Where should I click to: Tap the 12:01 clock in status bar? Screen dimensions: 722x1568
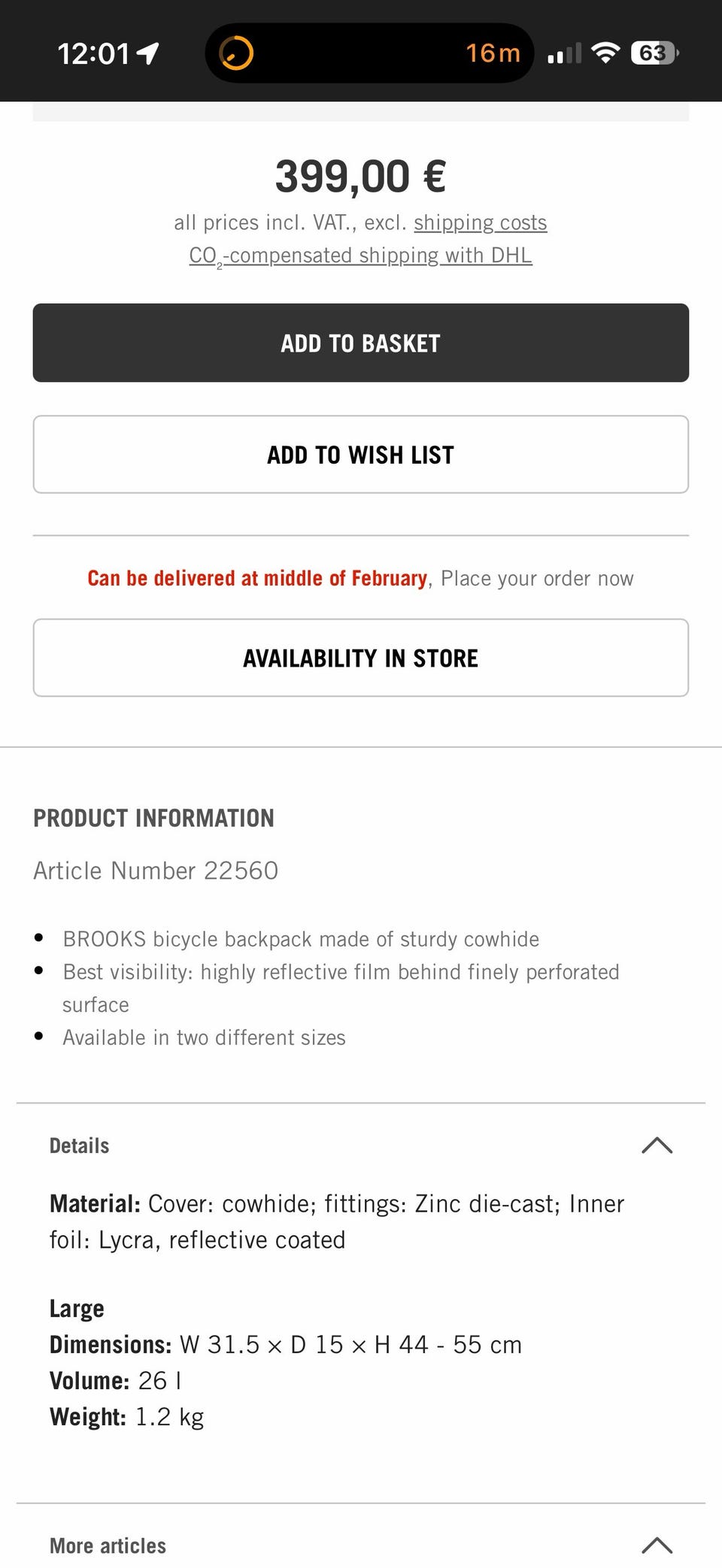pyautogui.click(x=94, y=53)
